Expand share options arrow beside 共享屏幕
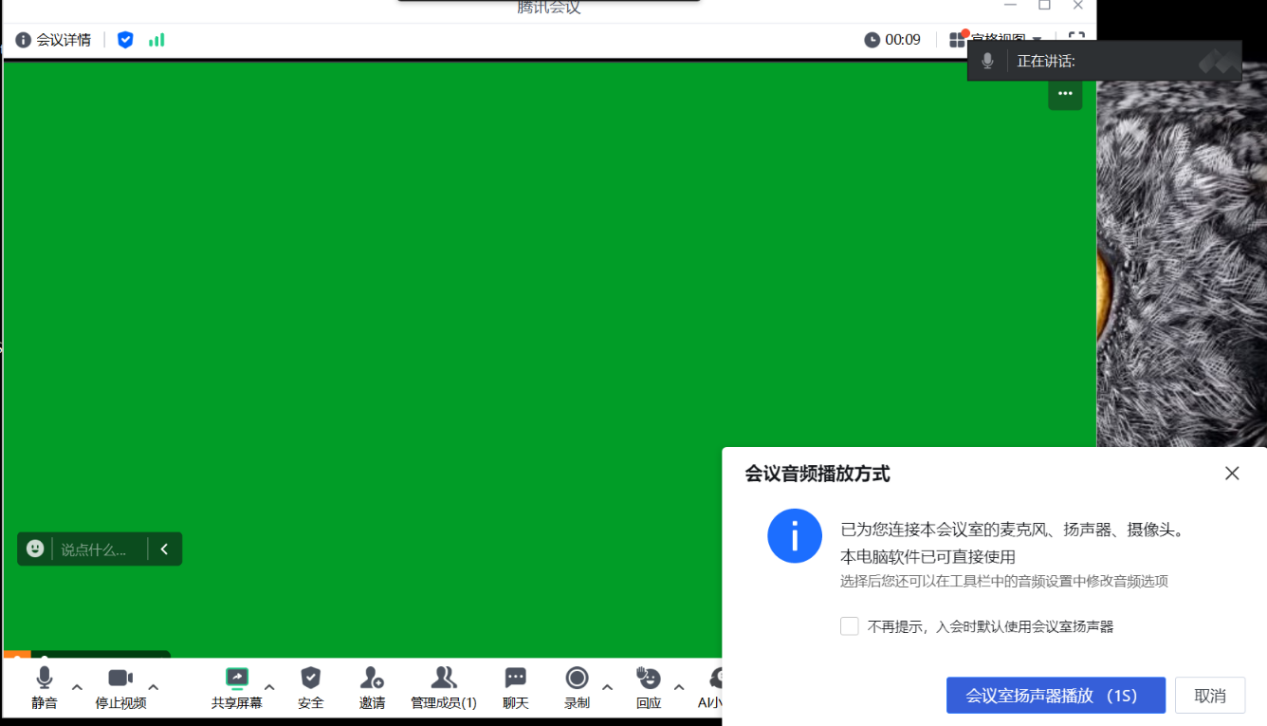Image resolution: width=1267 pixels, height=726 pixels. [x=269, y=687]
